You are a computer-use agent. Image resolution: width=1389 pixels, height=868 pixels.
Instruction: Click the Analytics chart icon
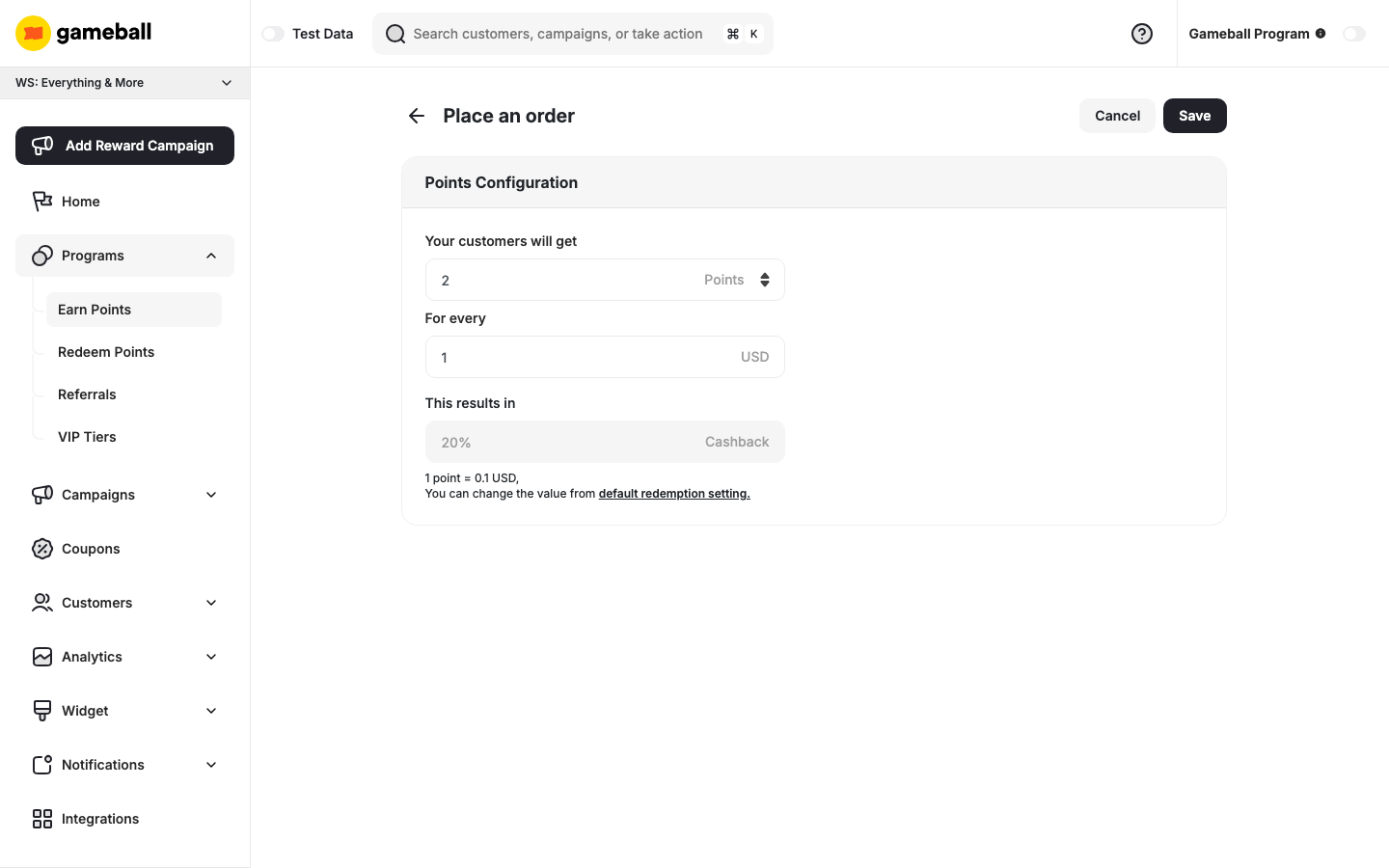pyautogui.click(x=42, y=656)
